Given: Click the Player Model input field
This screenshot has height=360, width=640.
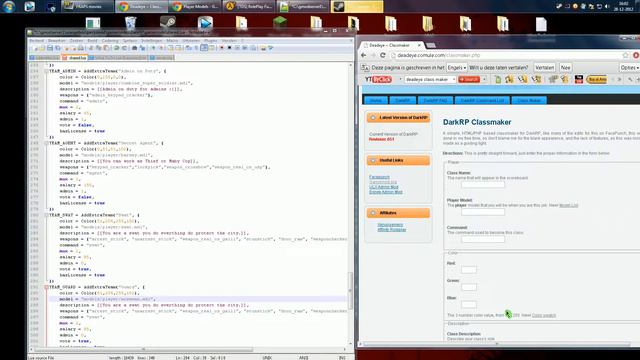Looking at the screenshot, I should (483, 212).
